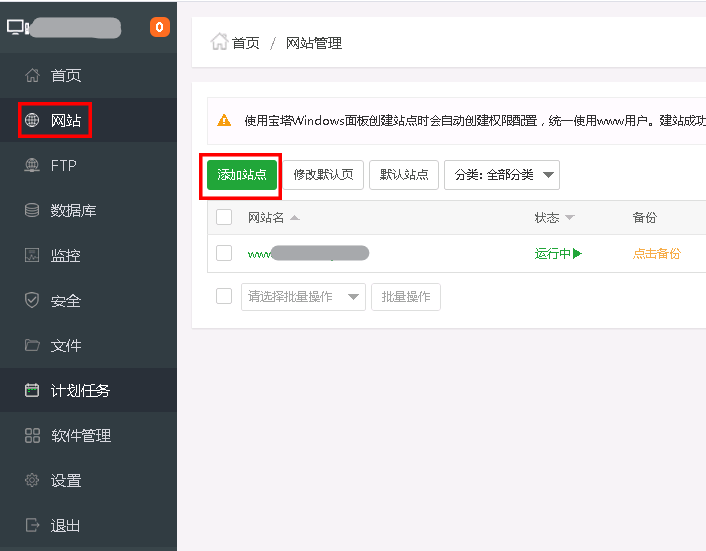Screen dimensions: 706x551
Task: Open the orange notification badge showing 0
Action: tap(160, 27)
